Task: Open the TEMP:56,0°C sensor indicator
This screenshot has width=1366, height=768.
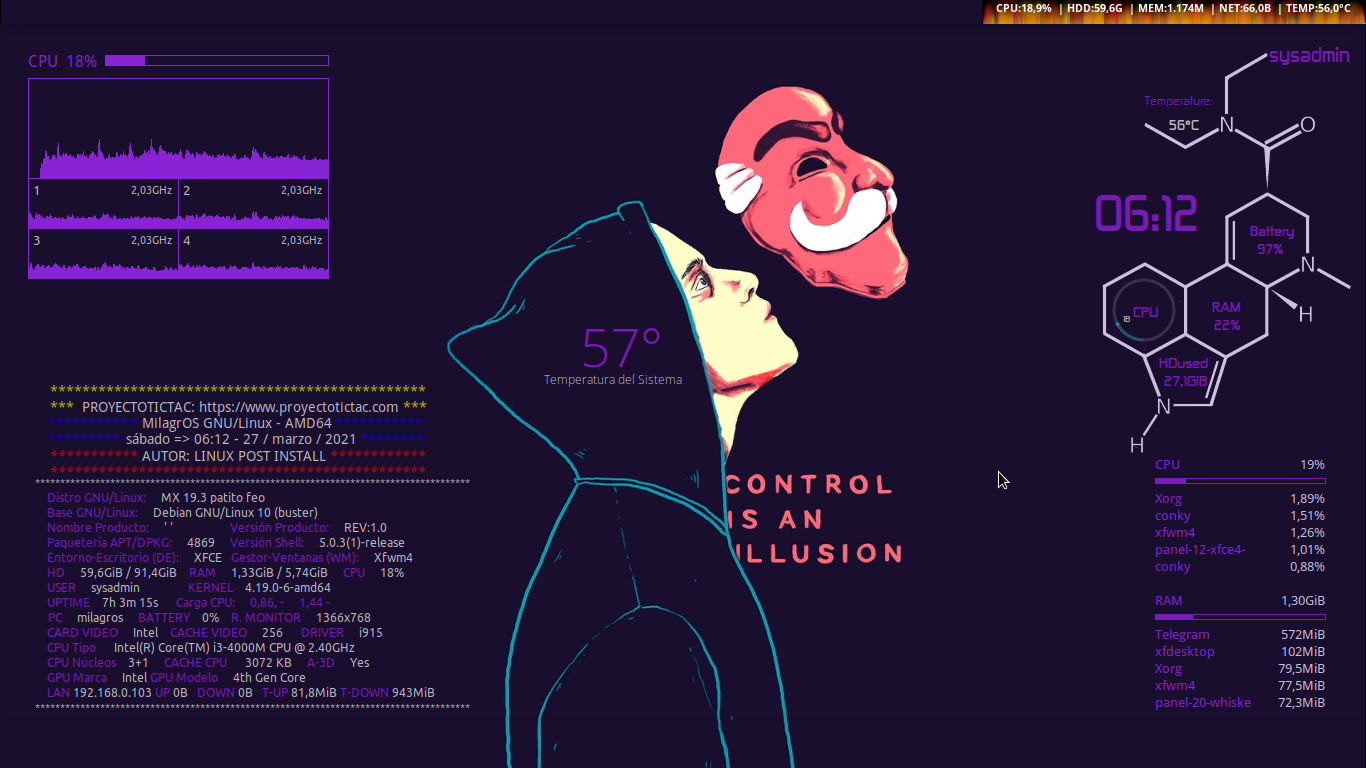Action: [x=1318, y=8]
